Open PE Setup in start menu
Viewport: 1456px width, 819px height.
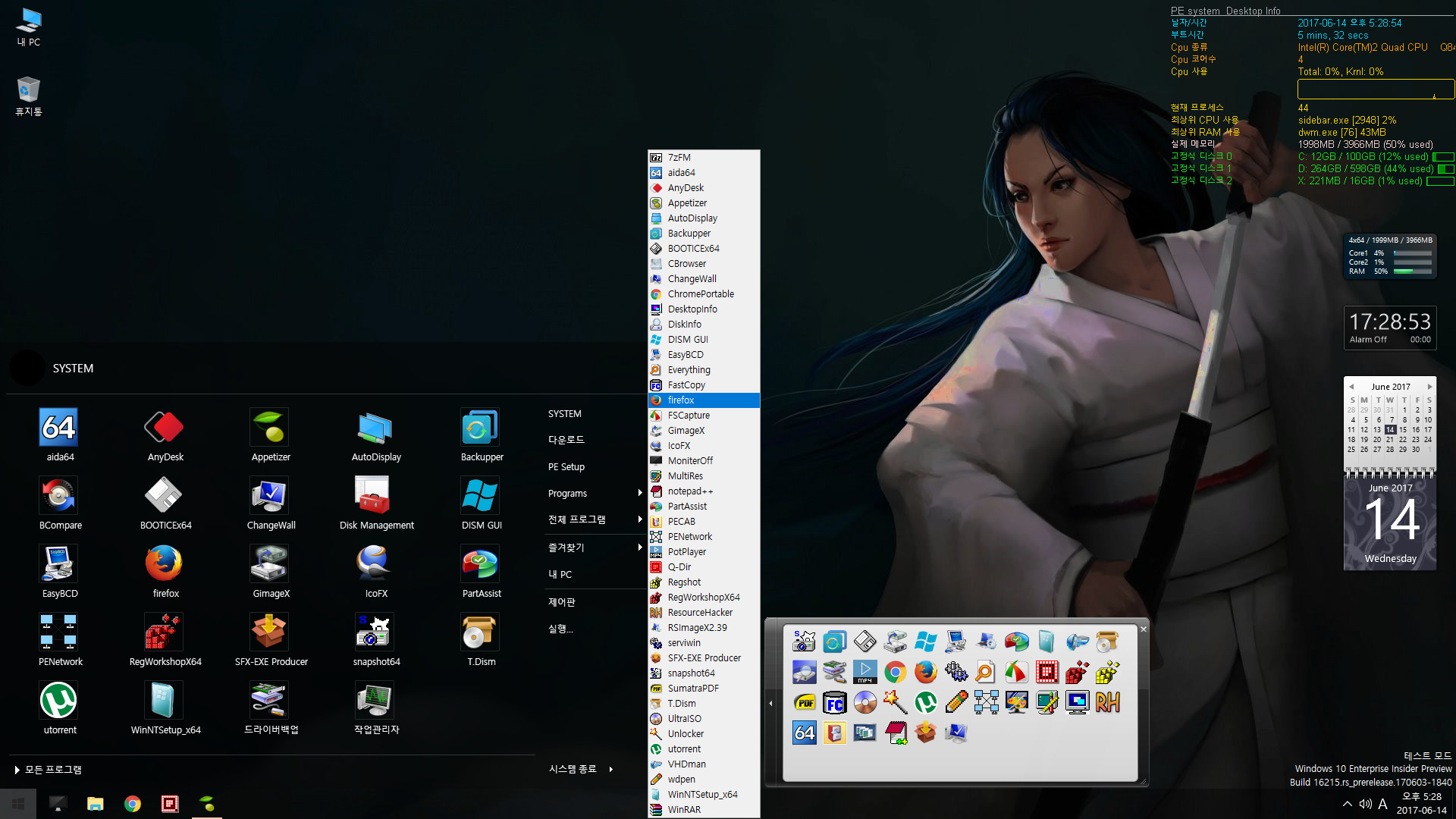click(x=566, y=467)
